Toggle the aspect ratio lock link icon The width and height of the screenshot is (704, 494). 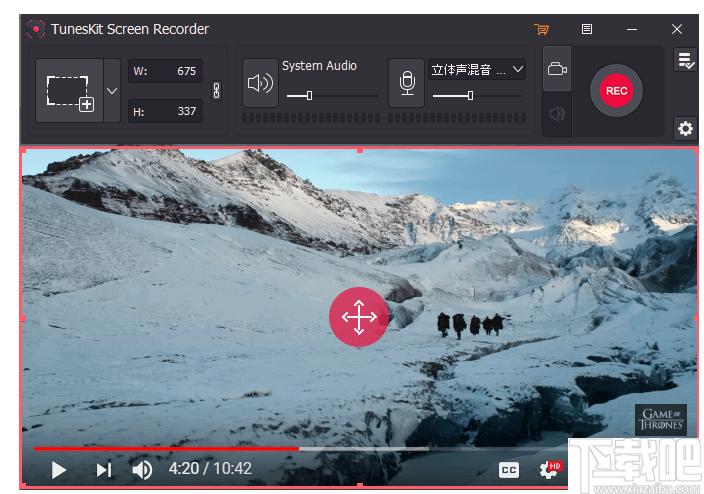[x=216, y=91]
